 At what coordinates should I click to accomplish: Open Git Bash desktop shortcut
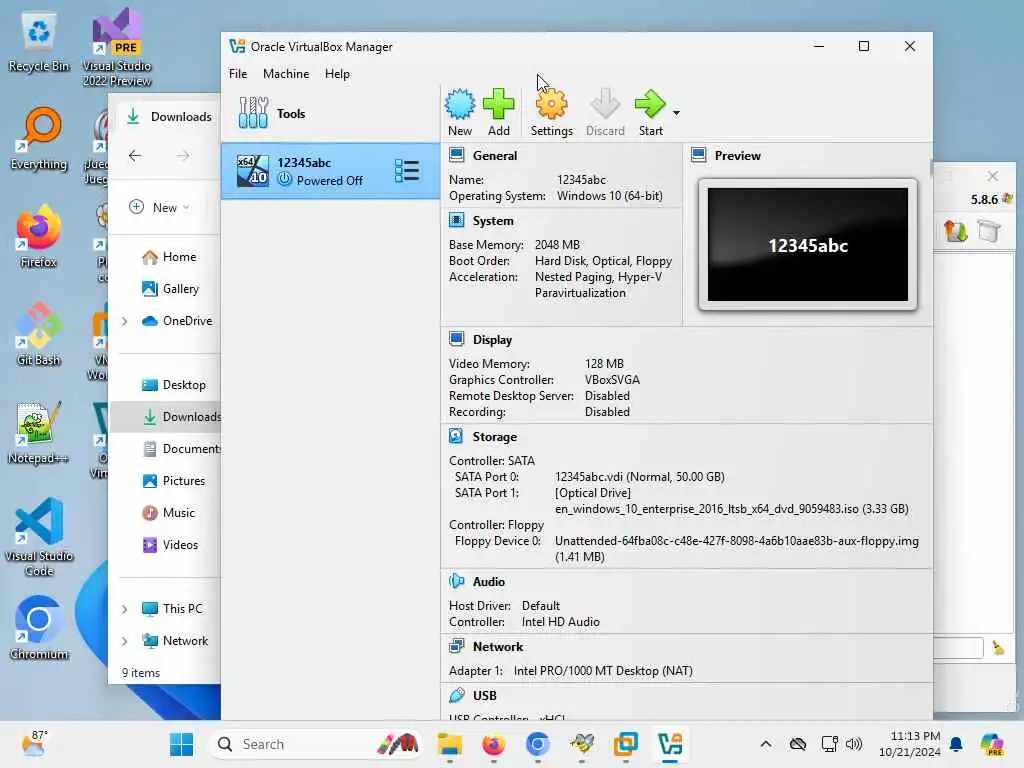pos(39,334)
